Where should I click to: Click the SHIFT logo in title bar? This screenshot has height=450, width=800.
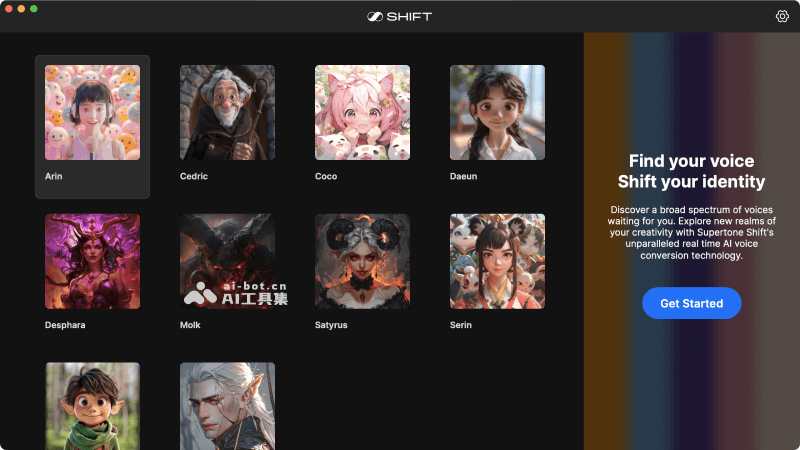coord(399,16)
